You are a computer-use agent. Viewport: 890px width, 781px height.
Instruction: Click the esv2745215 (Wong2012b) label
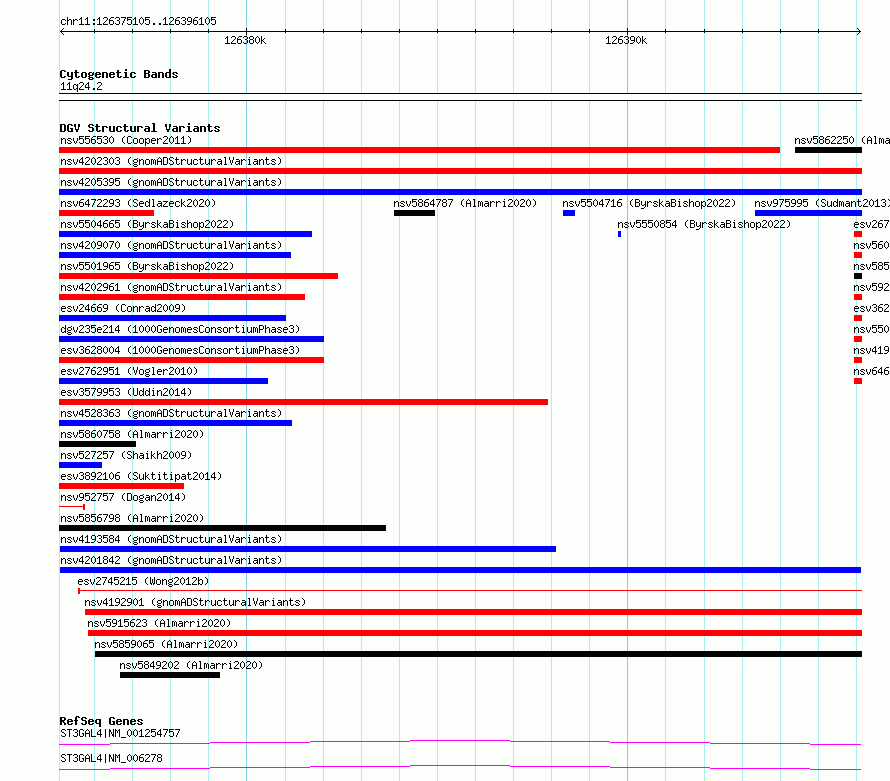[143, 581]
